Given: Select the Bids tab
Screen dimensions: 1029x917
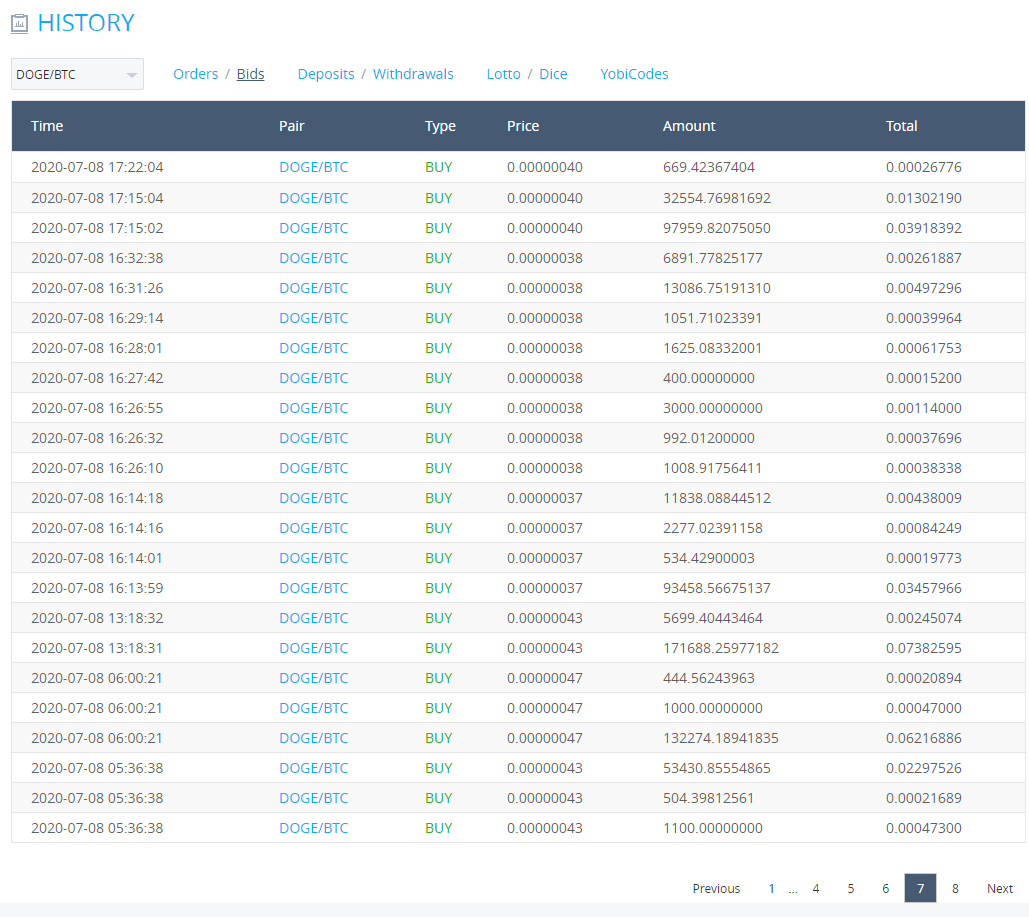Looking at the screenshot, I should 251,74.
